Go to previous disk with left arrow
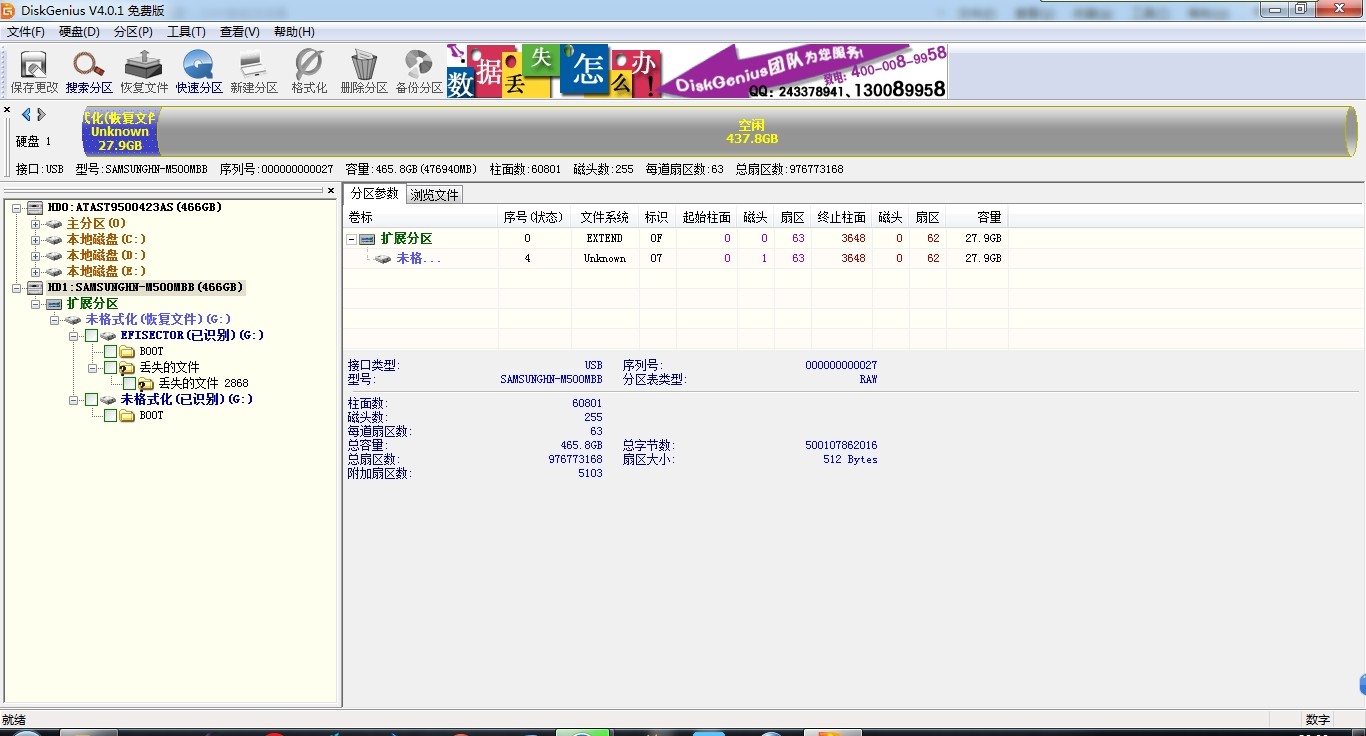Viewport: 1366px width, 736px height. point(26,115)
